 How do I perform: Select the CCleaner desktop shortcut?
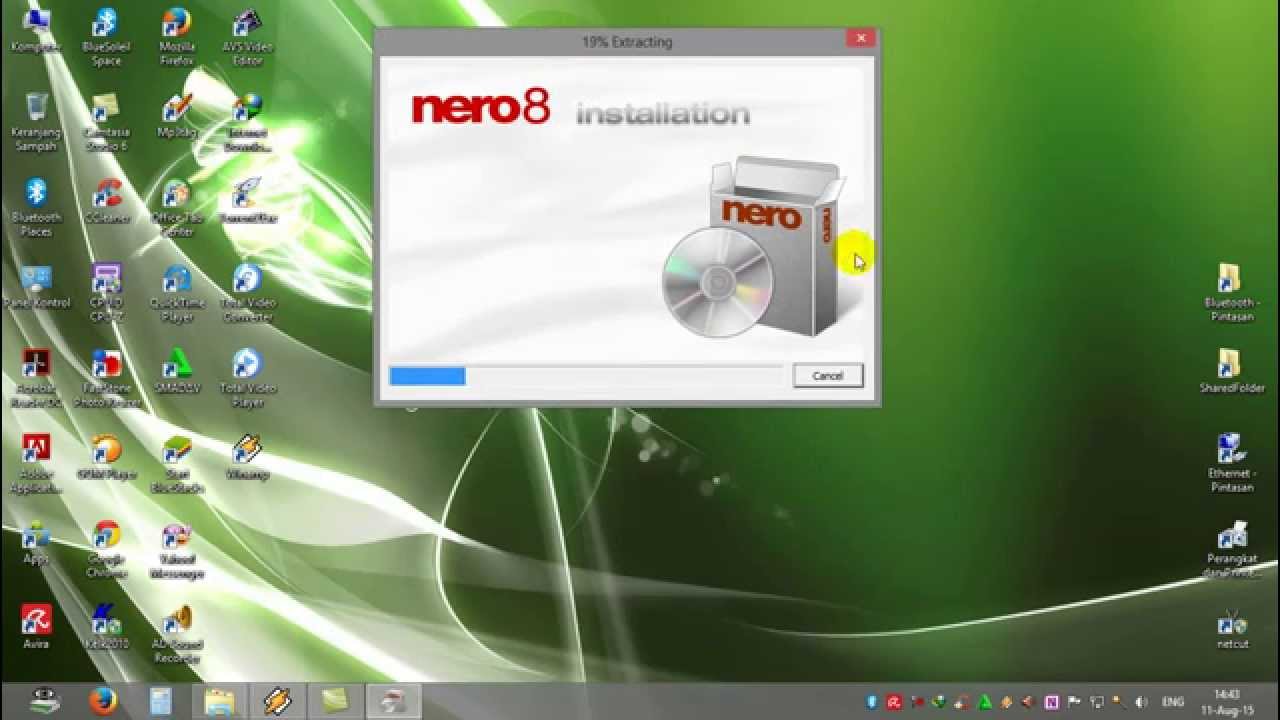[106, 201]
